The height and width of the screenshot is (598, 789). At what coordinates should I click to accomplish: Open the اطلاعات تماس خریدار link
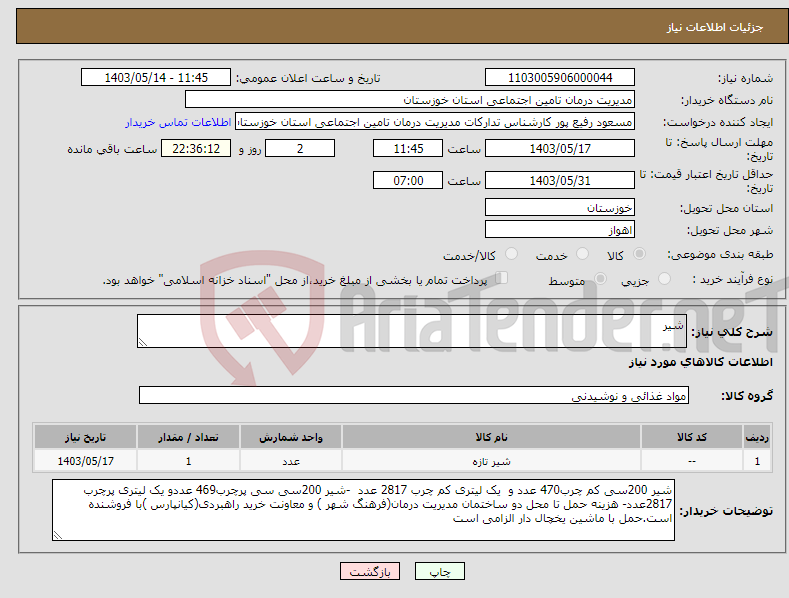pos(178,122)
